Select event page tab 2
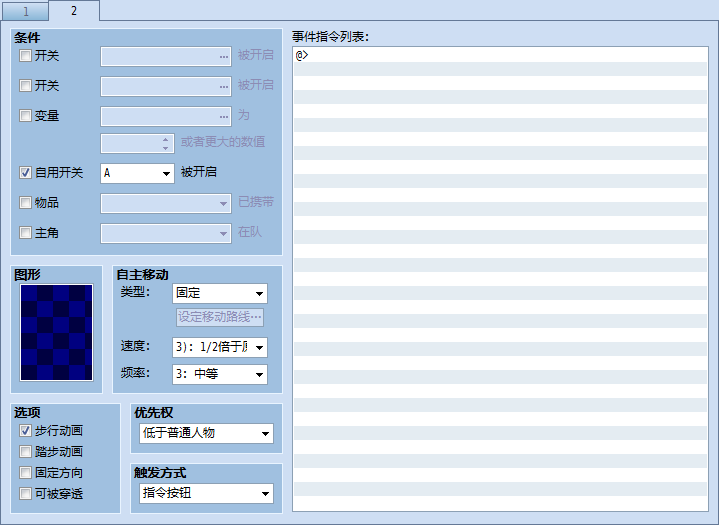Image resolution: width=719 pixels, height=525 pixels. pos(74,11)
